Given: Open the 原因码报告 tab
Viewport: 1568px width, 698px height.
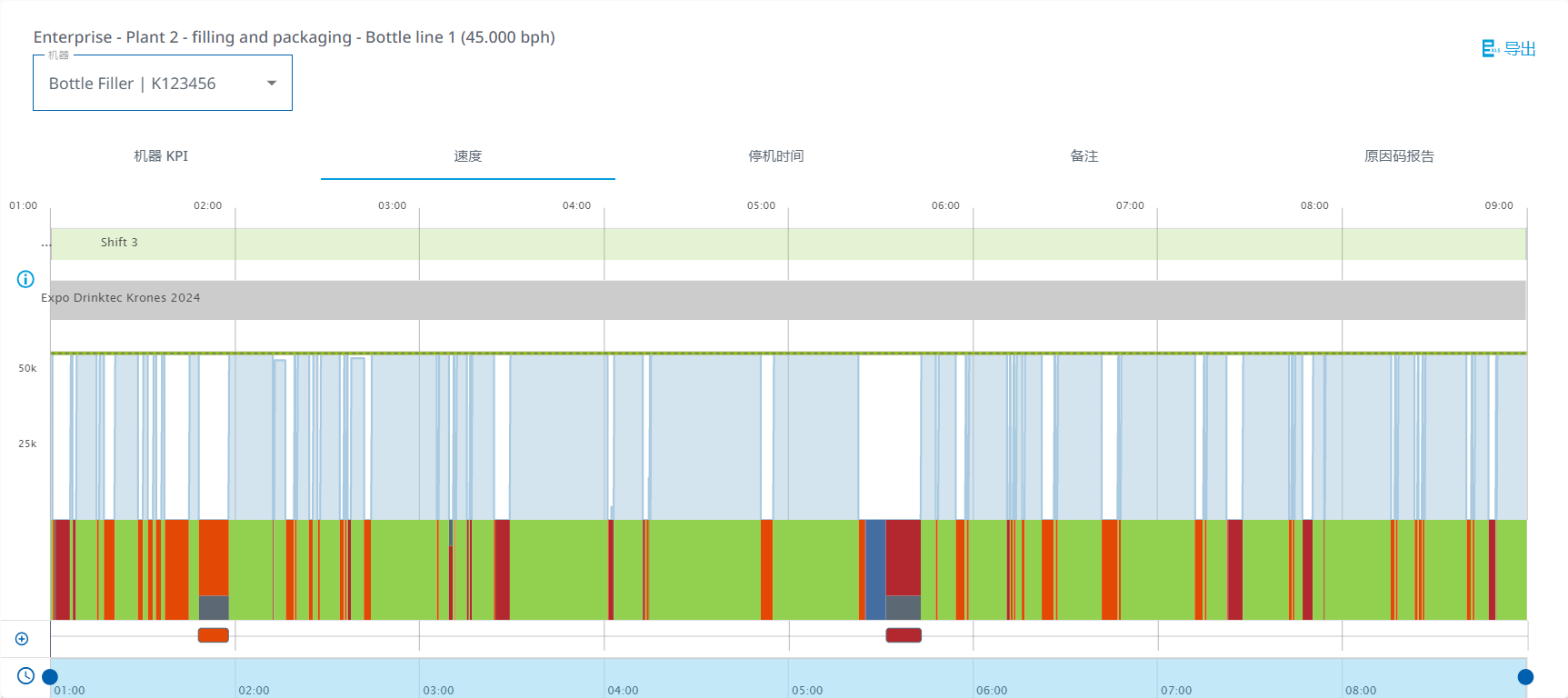Looking at the screenshot, I should pyautogui.click(x=1398, y=156).
